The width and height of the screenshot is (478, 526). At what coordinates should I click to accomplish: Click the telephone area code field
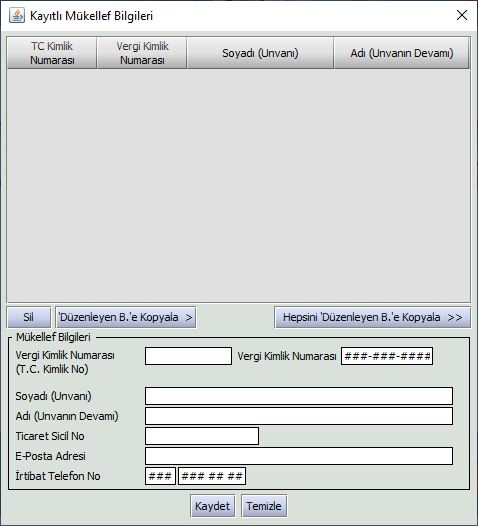(x=160, y=476)
